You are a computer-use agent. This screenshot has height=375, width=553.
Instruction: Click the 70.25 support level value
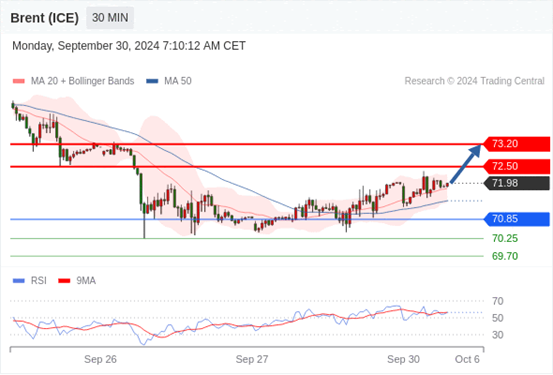pyautogui.click(x=505, y=239)
